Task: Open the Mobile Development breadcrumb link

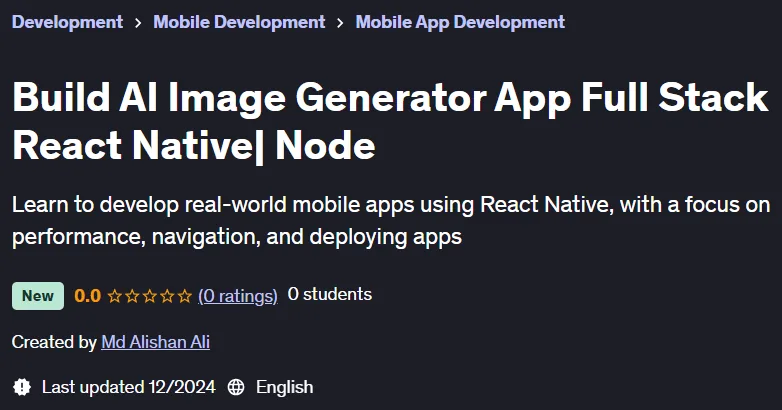Action: tap(239, 22)
